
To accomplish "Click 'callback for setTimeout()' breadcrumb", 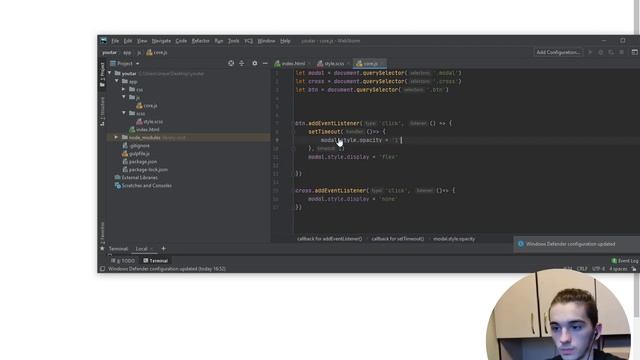I will pos(398,239).
